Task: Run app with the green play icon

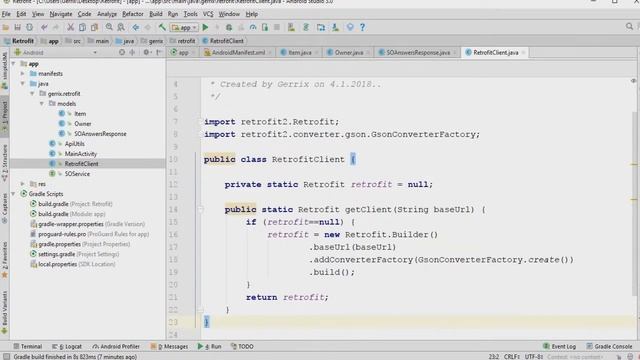Action: click(205, 27)
